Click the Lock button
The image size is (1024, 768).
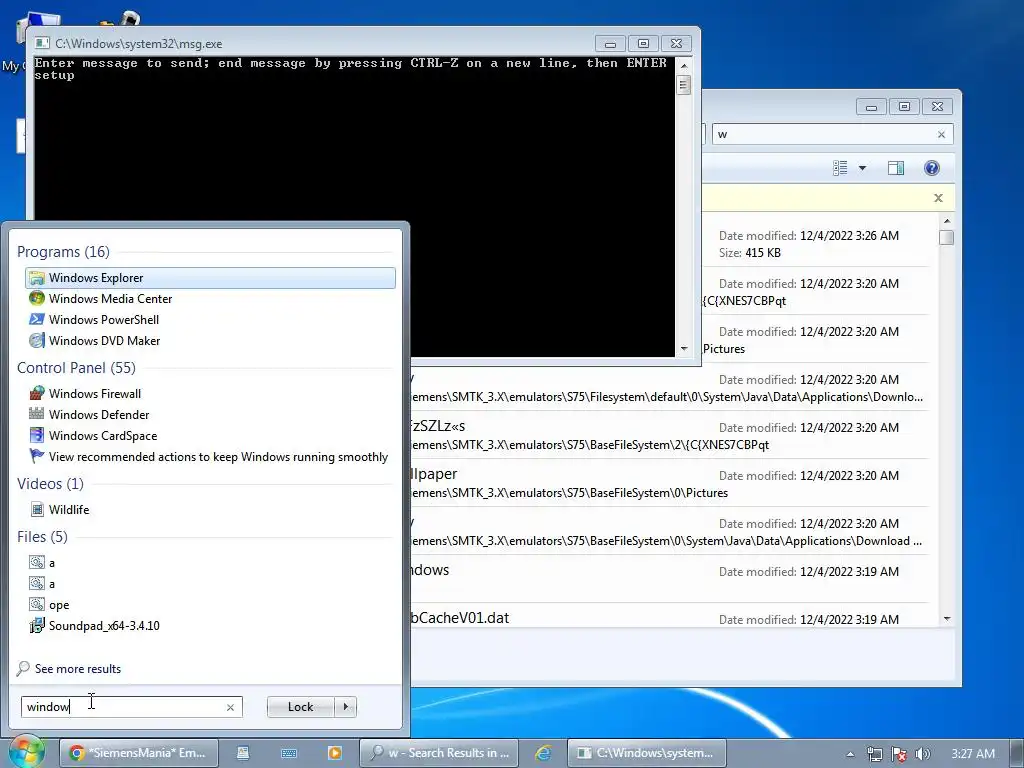point(300,707)
